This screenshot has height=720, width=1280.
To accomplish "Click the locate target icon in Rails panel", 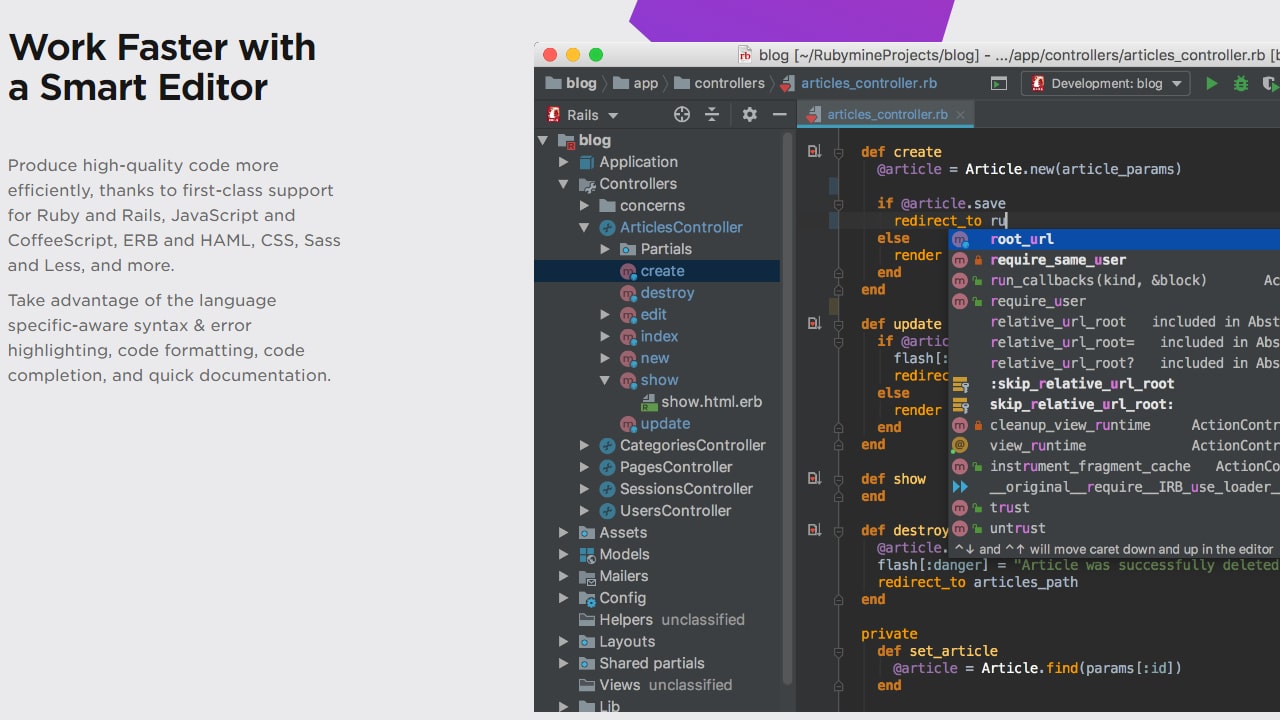I will [x=682, y=115].
